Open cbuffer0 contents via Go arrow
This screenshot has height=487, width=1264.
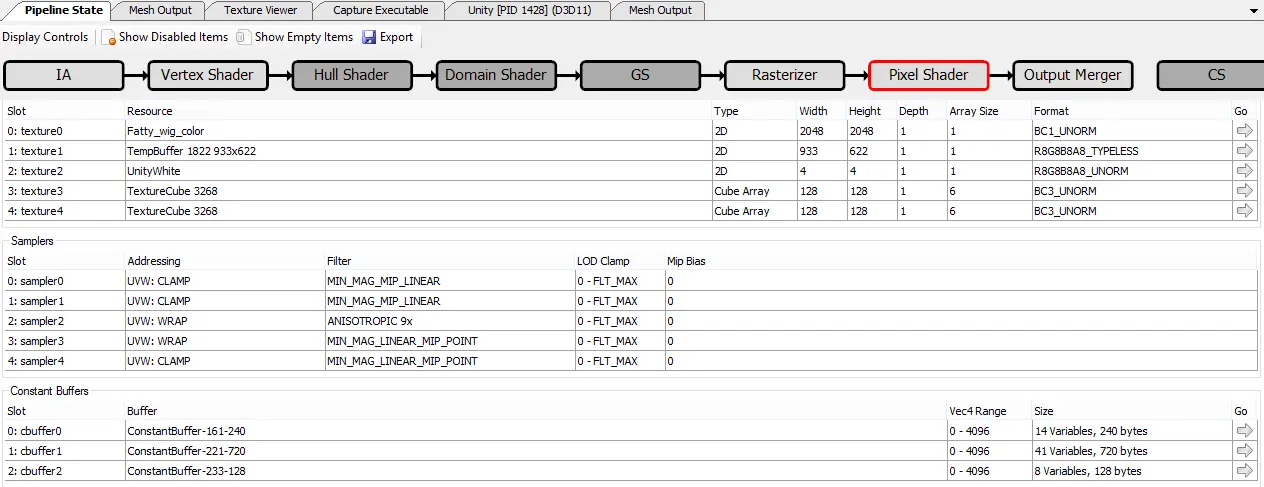pyautogui.click(x=1244, y=431)
